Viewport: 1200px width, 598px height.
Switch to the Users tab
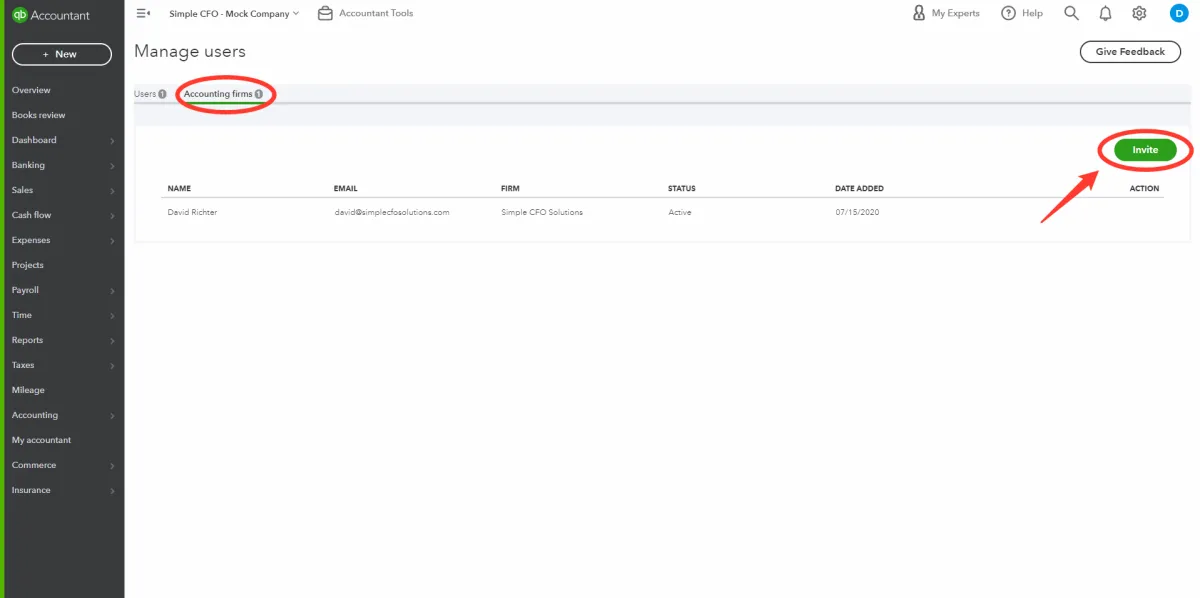150,94
